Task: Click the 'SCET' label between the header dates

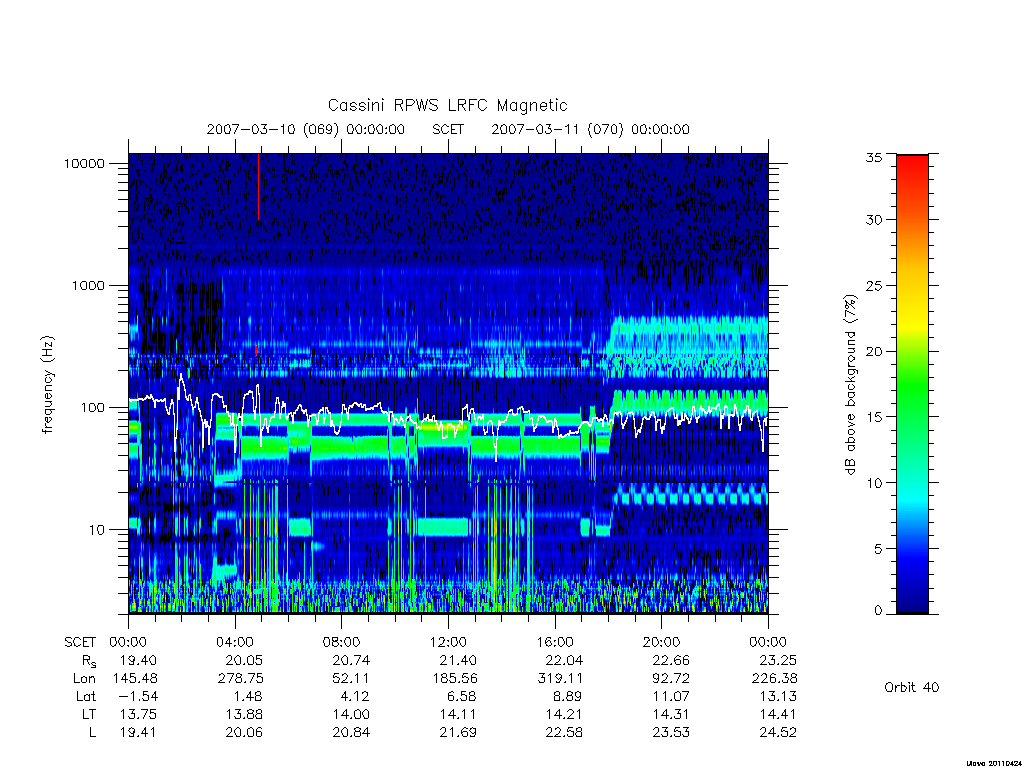Action: coord(448,129)
